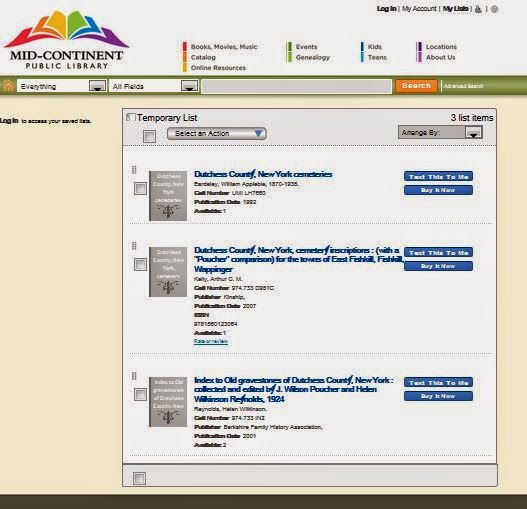Viewport: 527px width, 509px height.
Task: Tick the bottom select-all checkbox
Action: (139, 478)
